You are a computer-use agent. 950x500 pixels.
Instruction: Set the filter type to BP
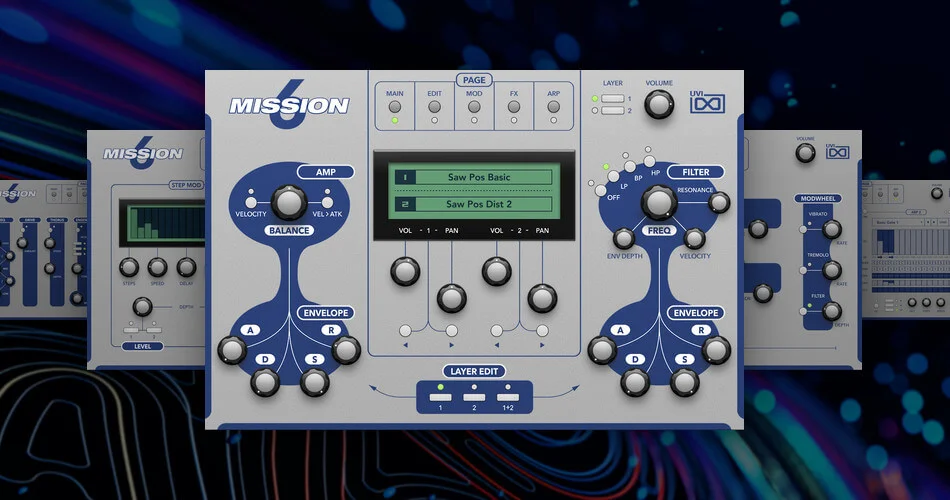pyautogui.click(x=630, y=166)
